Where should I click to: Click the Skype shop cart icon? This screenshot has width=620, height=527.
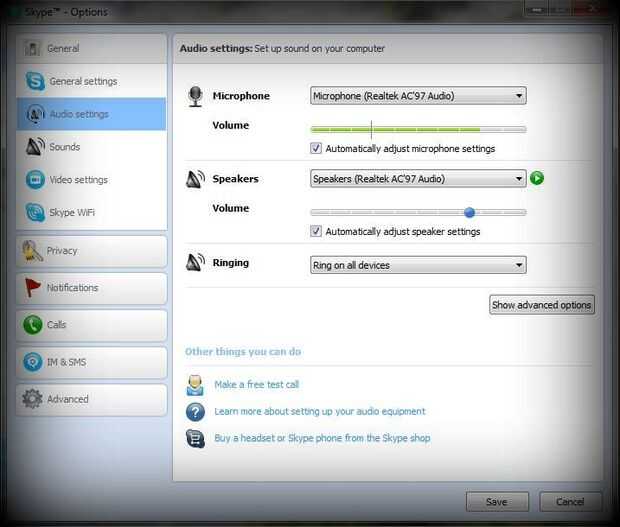click(195, 438)
